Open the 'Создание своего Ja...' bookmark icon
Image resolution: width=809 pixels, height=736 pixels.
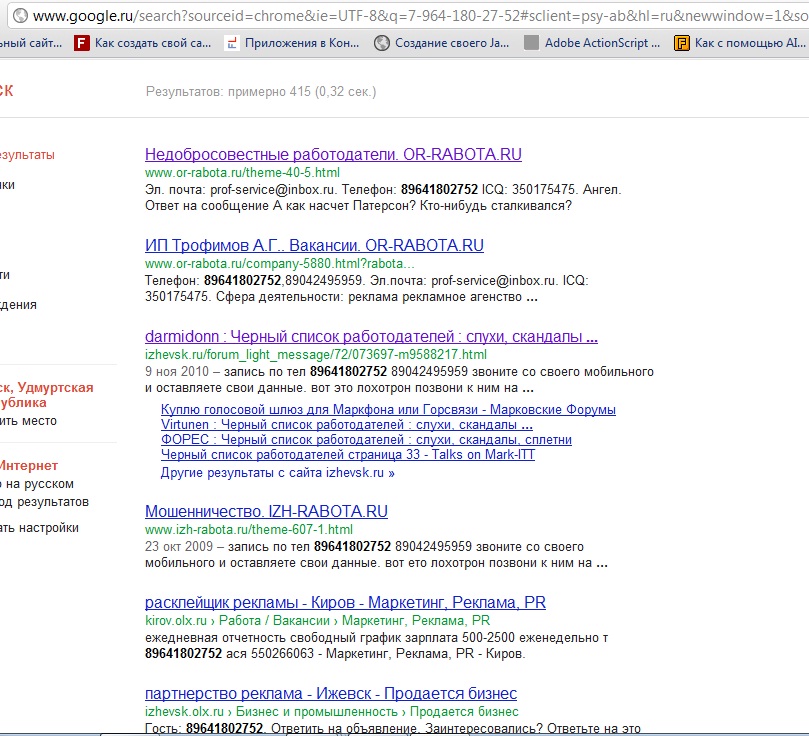pos(381,43)
